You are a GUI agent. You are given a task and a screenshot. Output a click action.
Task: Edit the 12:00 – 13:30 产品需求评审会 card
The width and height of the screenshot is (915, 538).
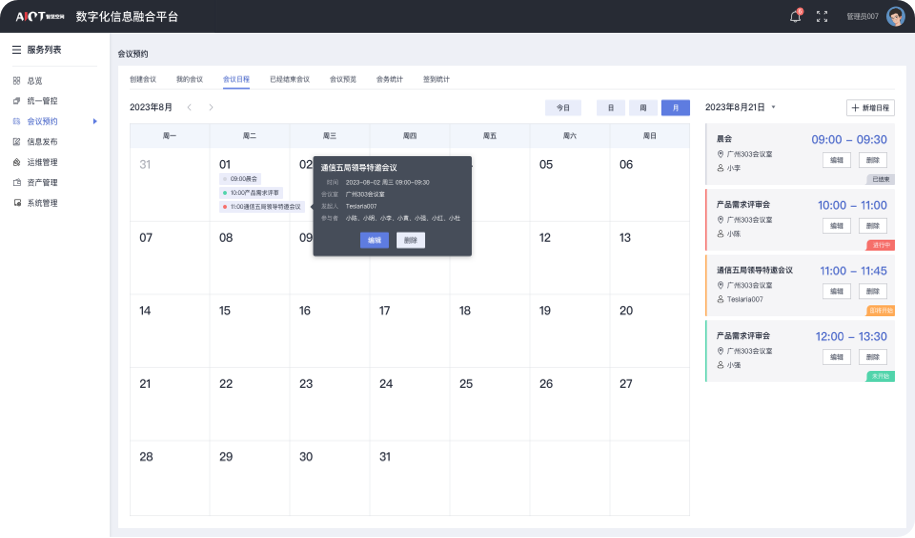point(837,357)
